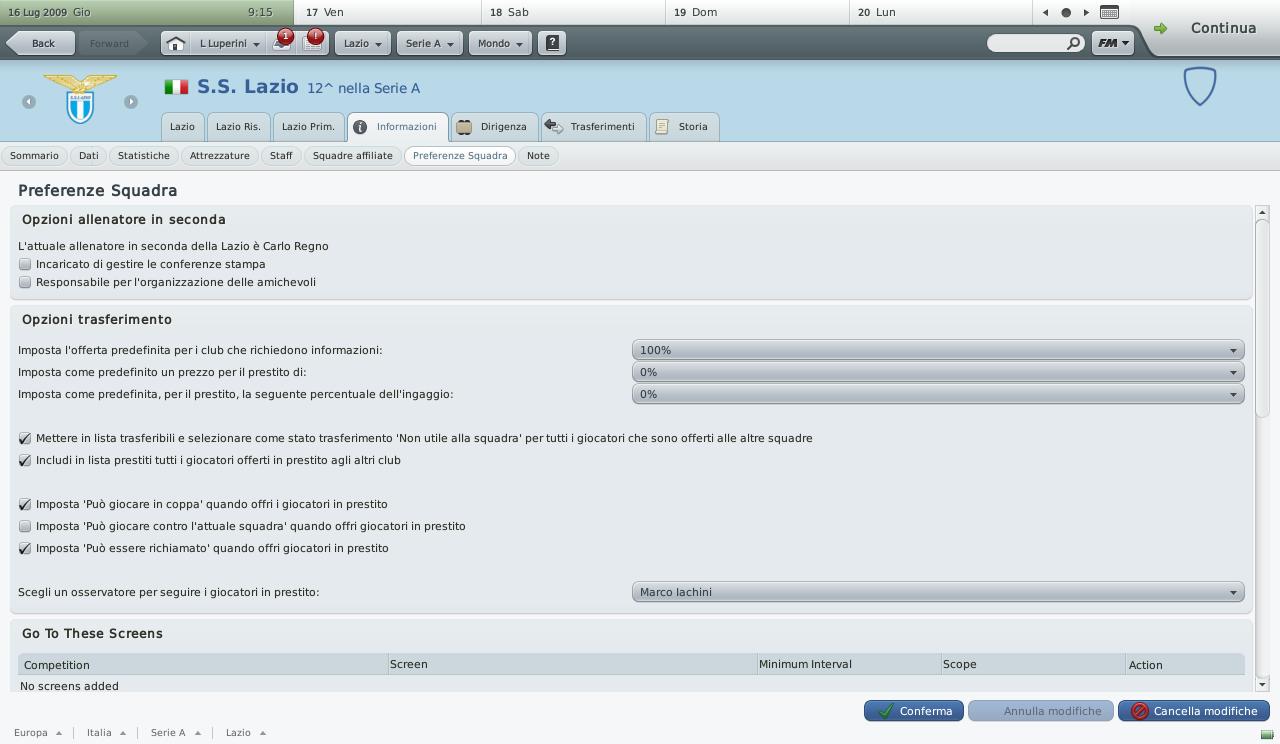Viewport: 1280px width, 744px height.
Task: Click the S.S. Lazio club crest
Action: point(80,98)
